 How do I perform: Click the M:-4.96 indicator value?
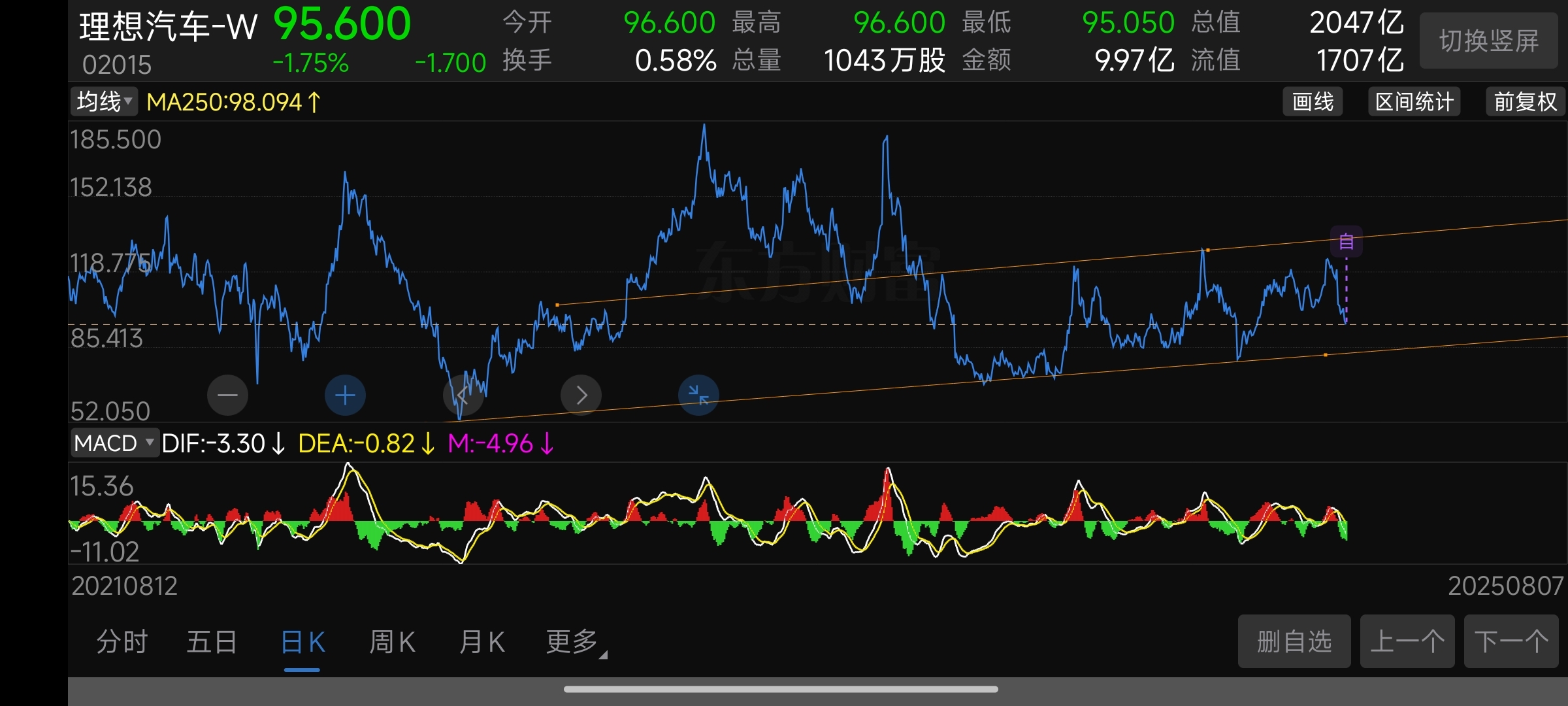point(501,444)
